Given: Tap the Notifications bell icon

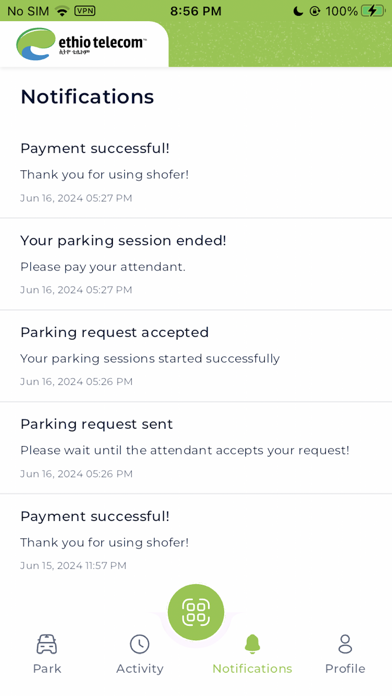Looking at the screenshot, I should point(252,644).
